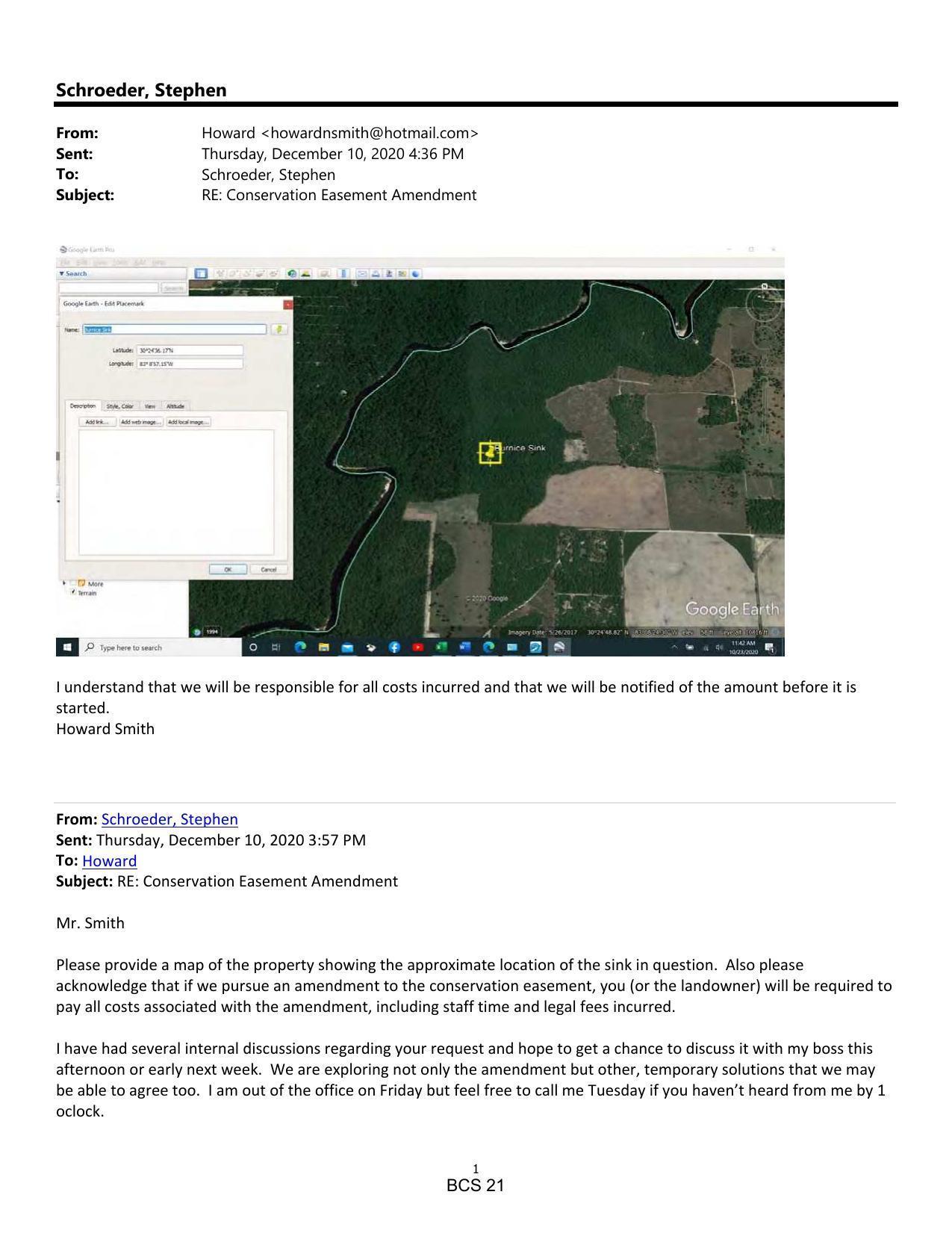Open the notification center icon

[770, 647]
